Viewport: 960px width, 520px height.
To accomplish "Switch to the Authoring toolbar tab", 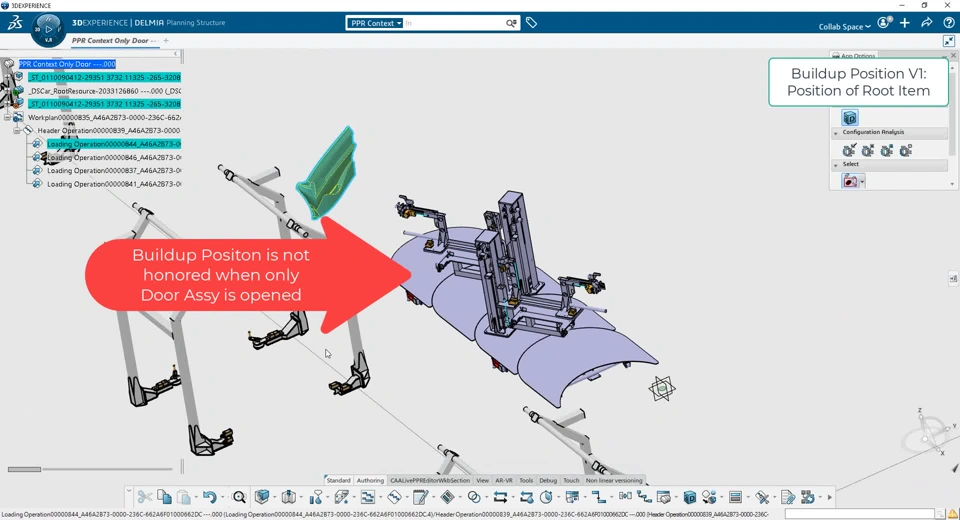I will [x=370, y=480].
